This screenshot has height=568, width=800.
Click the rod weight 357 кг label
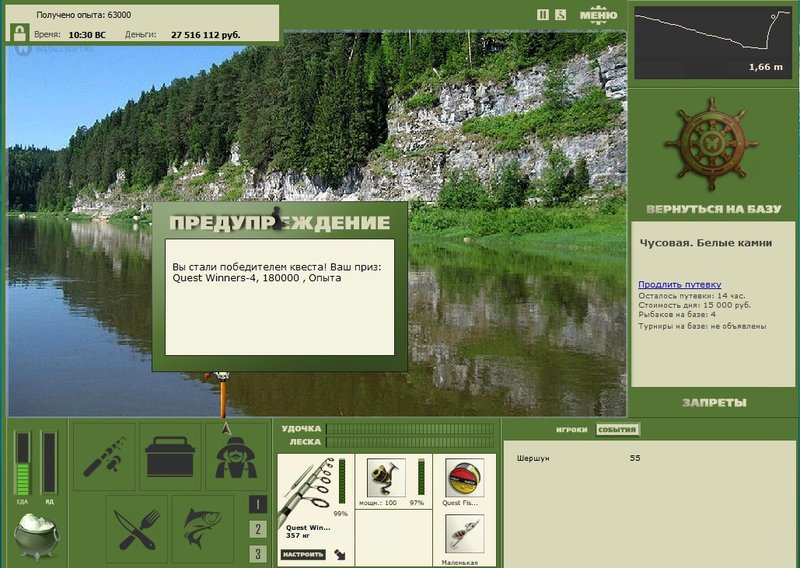[298, 535]
